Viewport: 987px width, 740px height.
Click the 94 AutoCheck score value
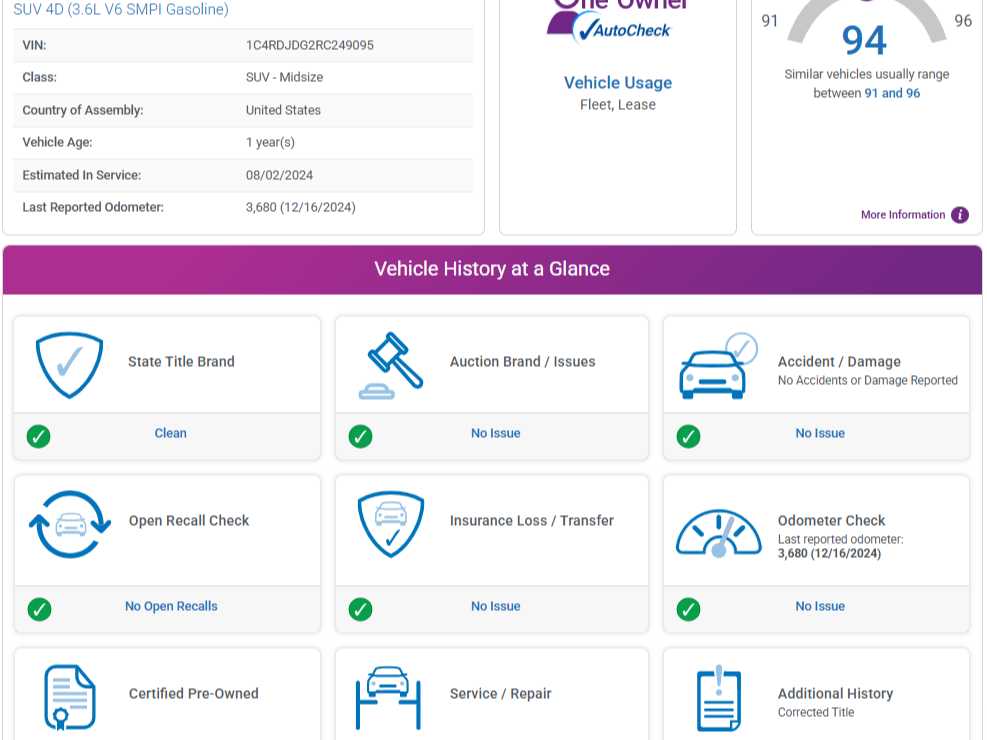[x=864, y=40]
